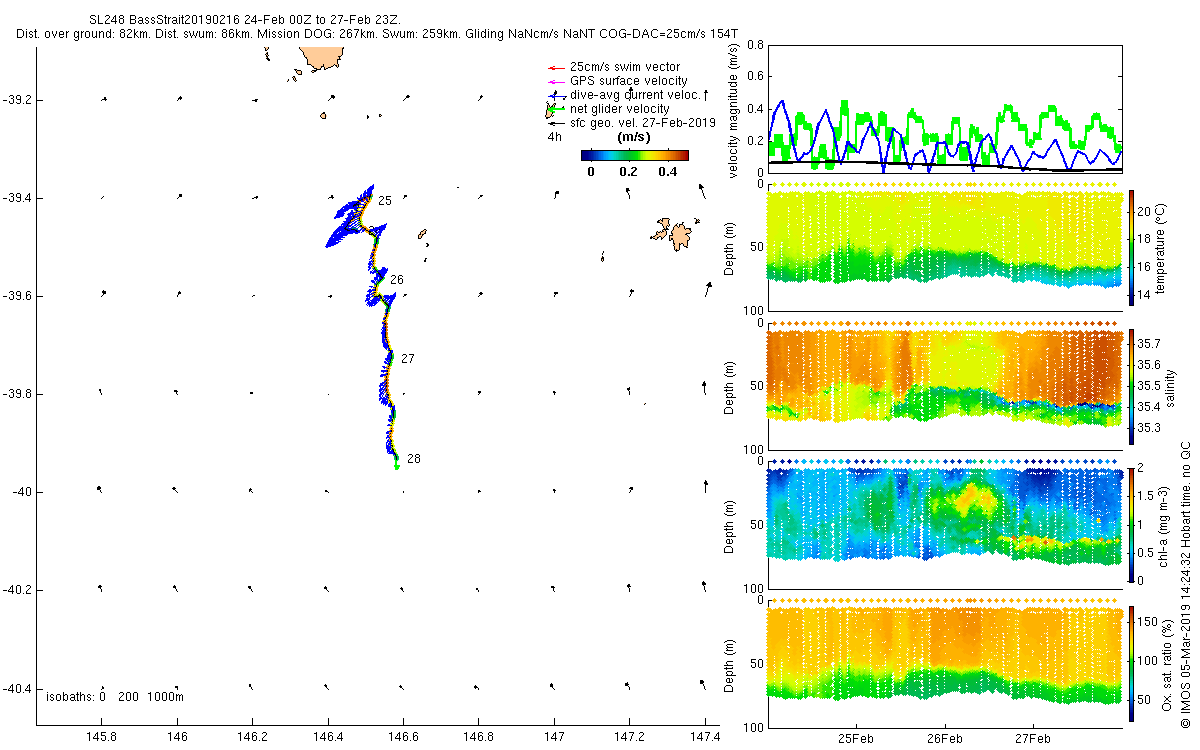This screenshot has height=750, width=1200.
Task: Click the '145.8' longitude tick label
Action: pyautogui.click(x=101, y=737)
